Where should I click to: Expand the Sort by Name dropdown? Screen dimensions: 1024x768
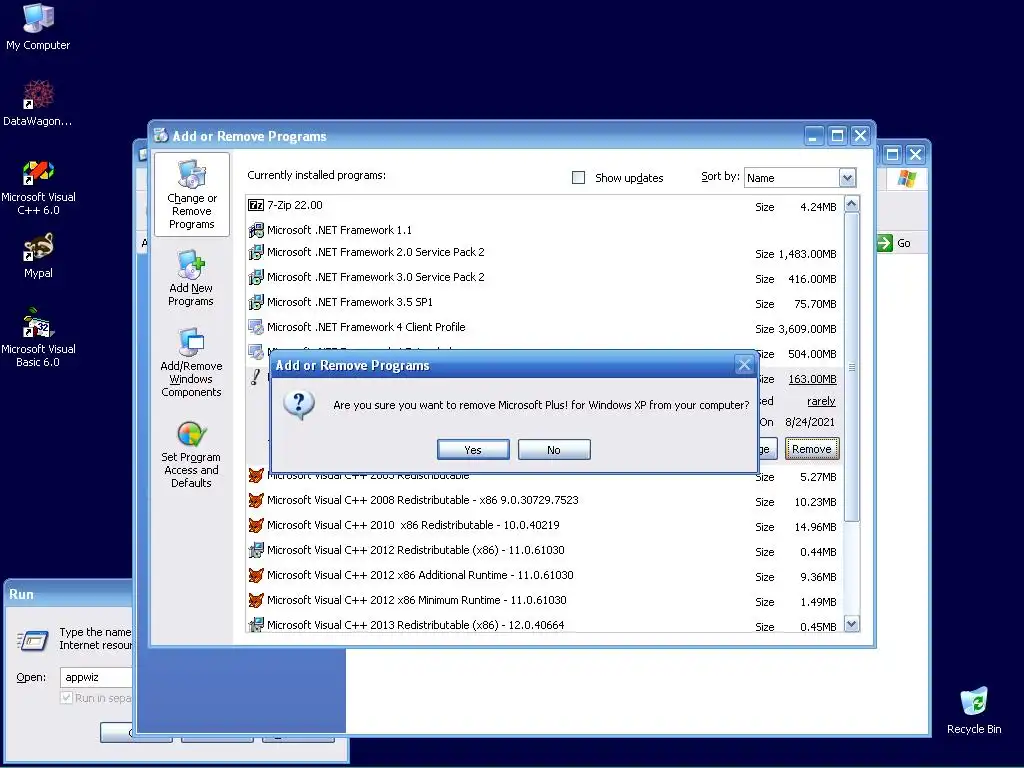click(x=847, y=178)
